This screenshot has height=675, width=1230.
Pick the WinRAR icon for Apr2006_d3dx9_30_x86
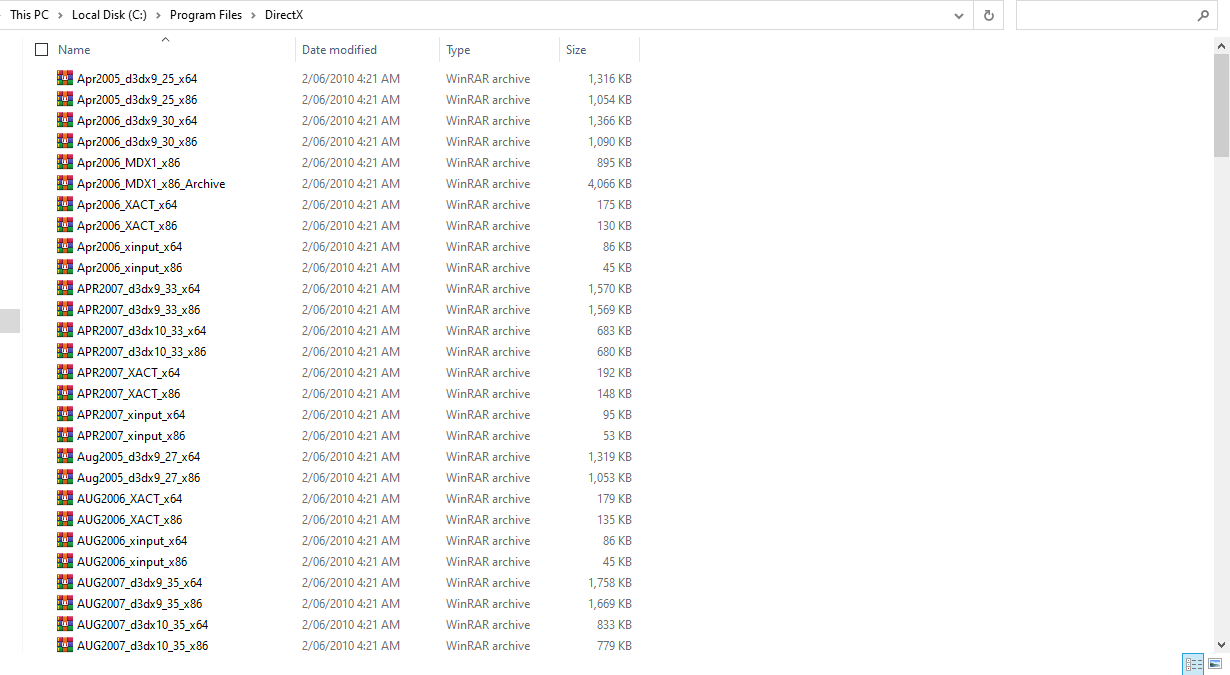click(65, 141)
